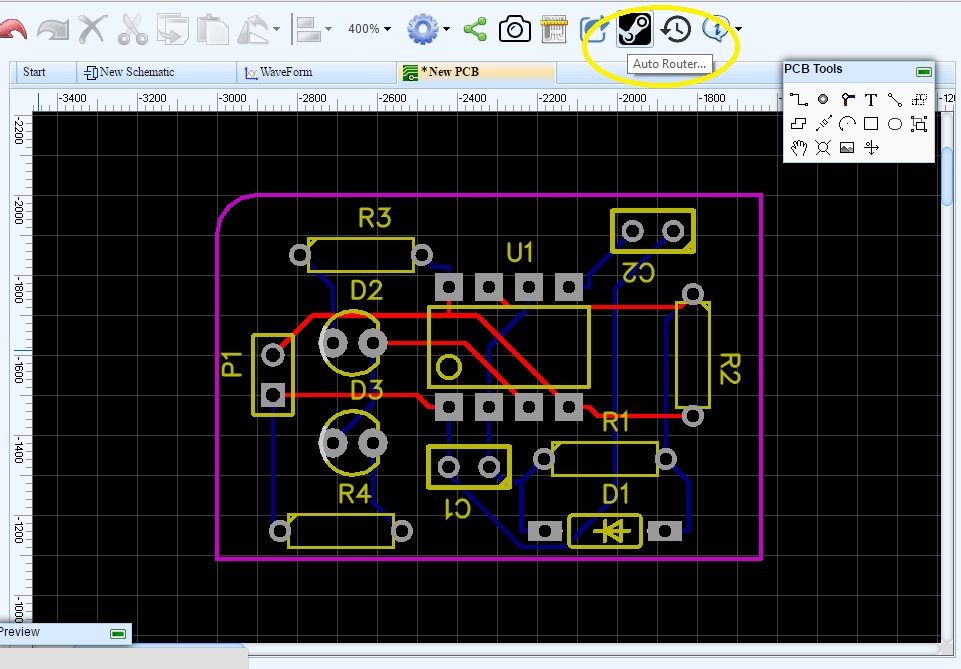The width and height of the screenshot is (961, 669).
Task: Select the Group/Ungroup tool
Action: (x=919, y=124)
